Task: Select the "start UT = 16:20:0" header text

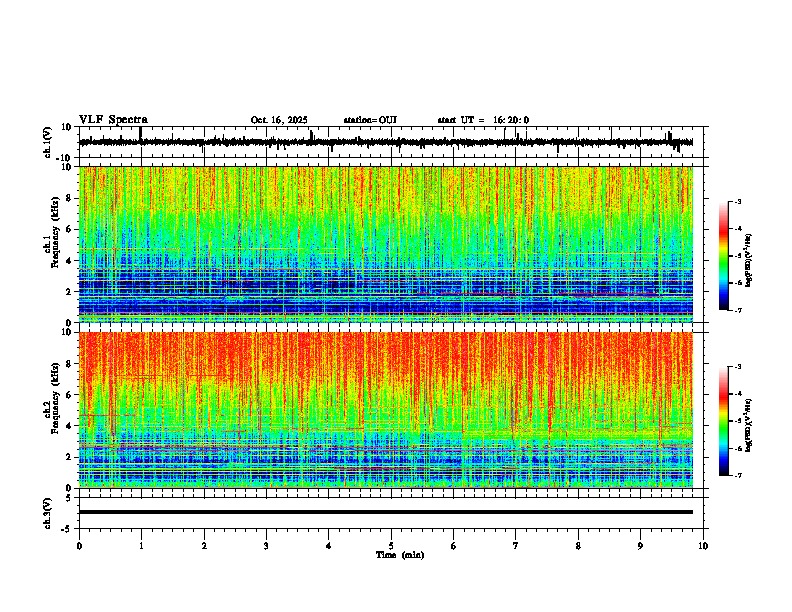Action: pos(483,120)
